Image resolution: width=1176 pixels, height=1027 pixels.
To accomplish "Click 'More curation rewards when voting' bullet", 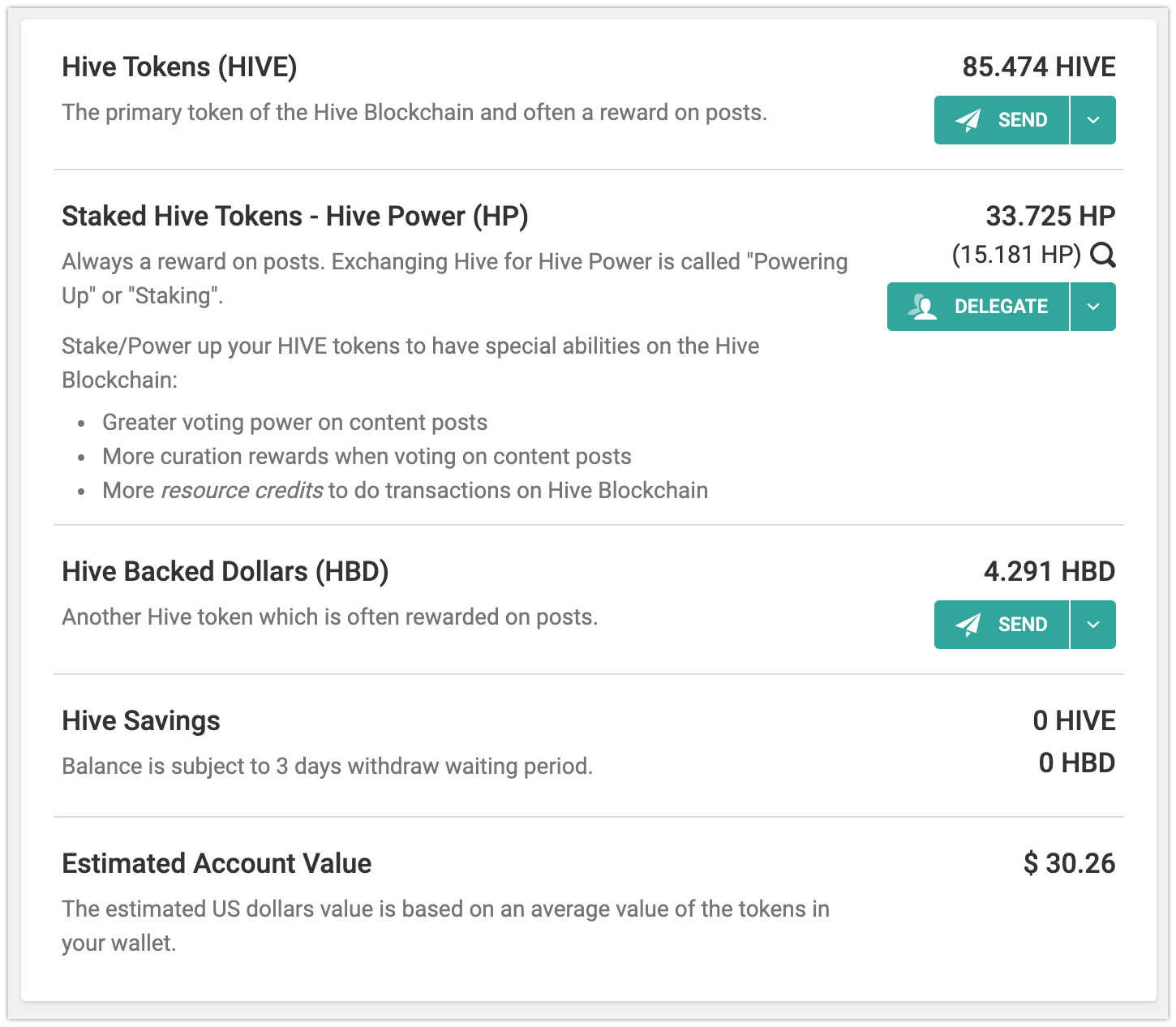I will tap(367, 456).
